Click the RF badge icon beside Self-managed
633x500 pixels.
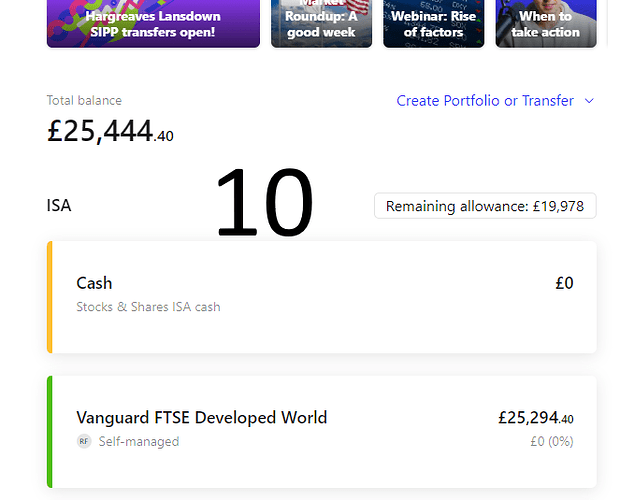pos(84,441)
